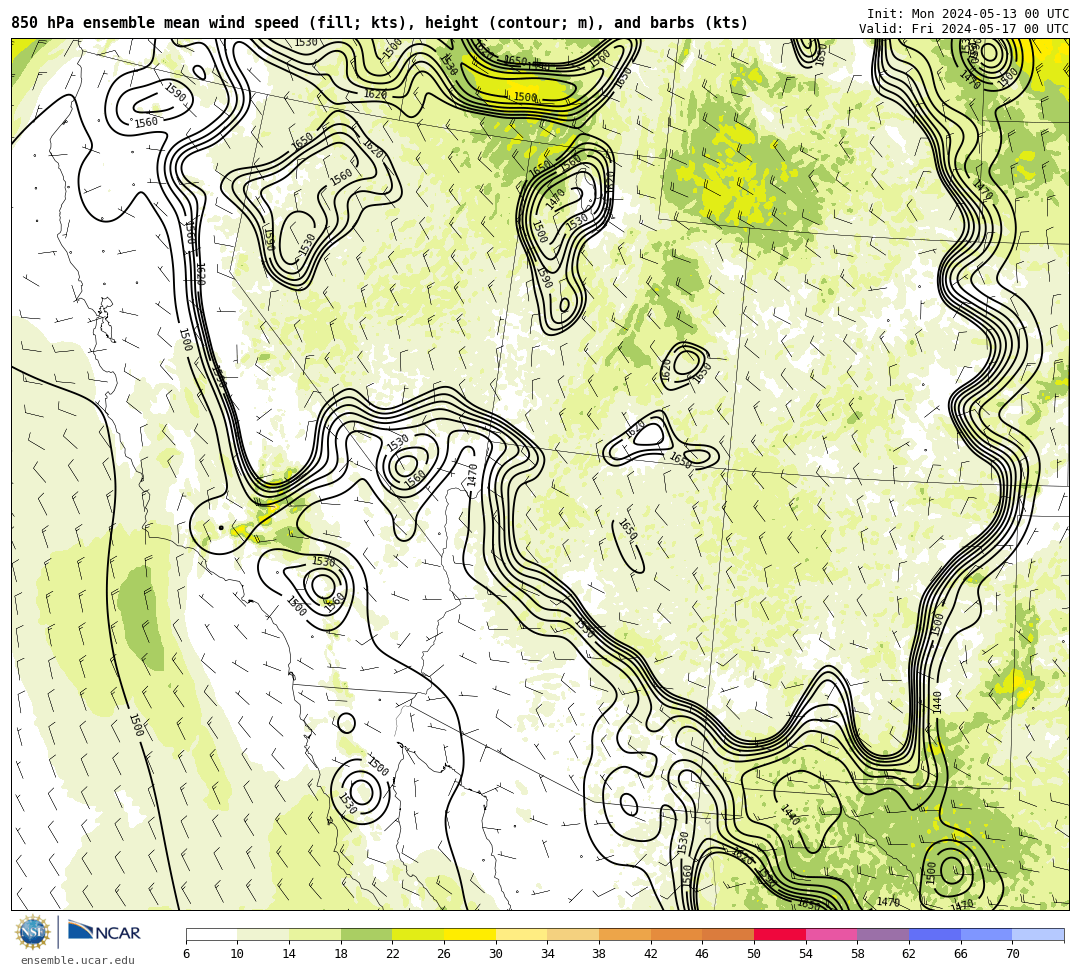
Task: Click the 42–46 kts colorbar segment
Action: pyautogui.click(x=676, y=934)
